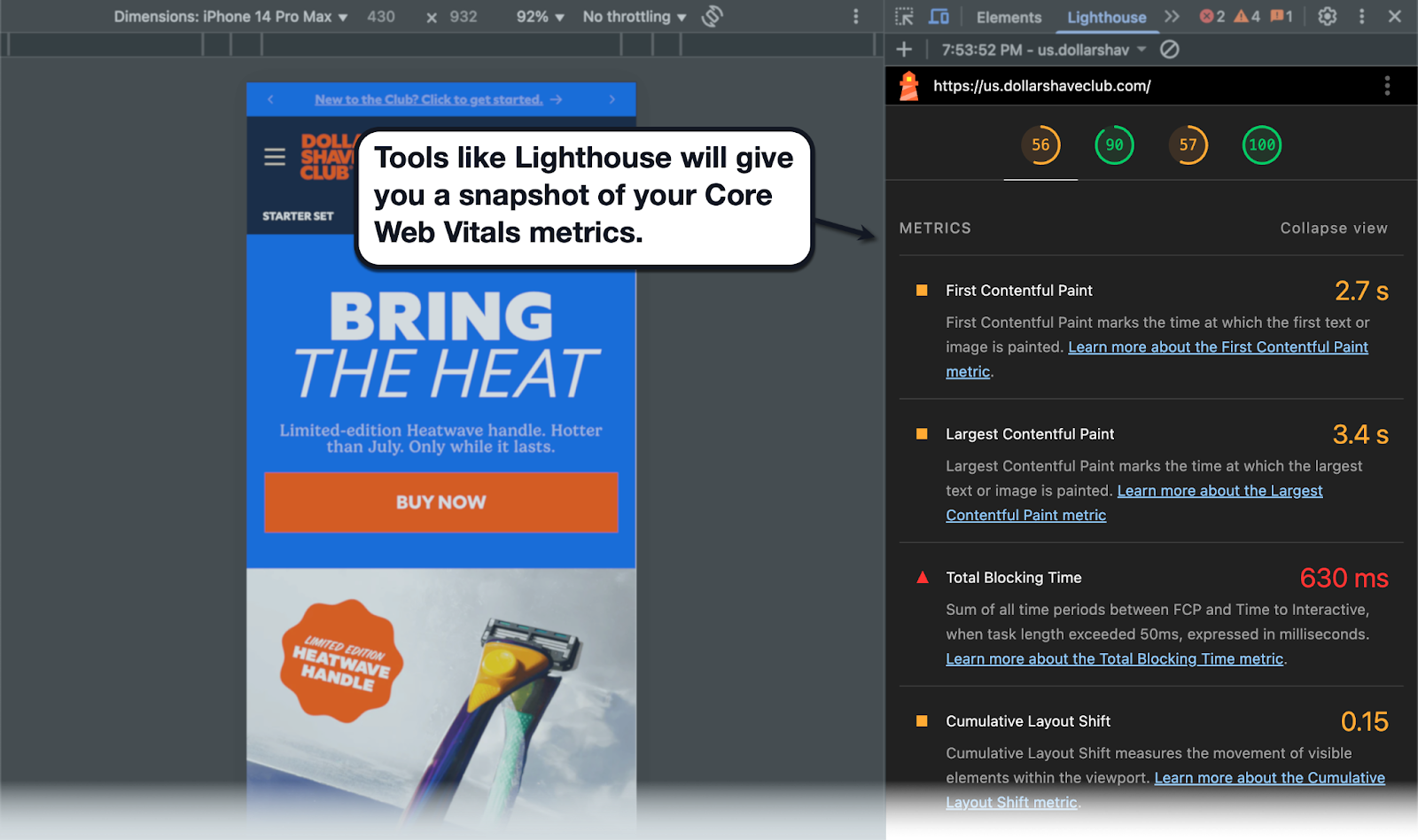Image resolution: width=1418 pixels, height=840 pixels.
Task: Switch to the Lighthouse tab
Action: coord(1106,17)
